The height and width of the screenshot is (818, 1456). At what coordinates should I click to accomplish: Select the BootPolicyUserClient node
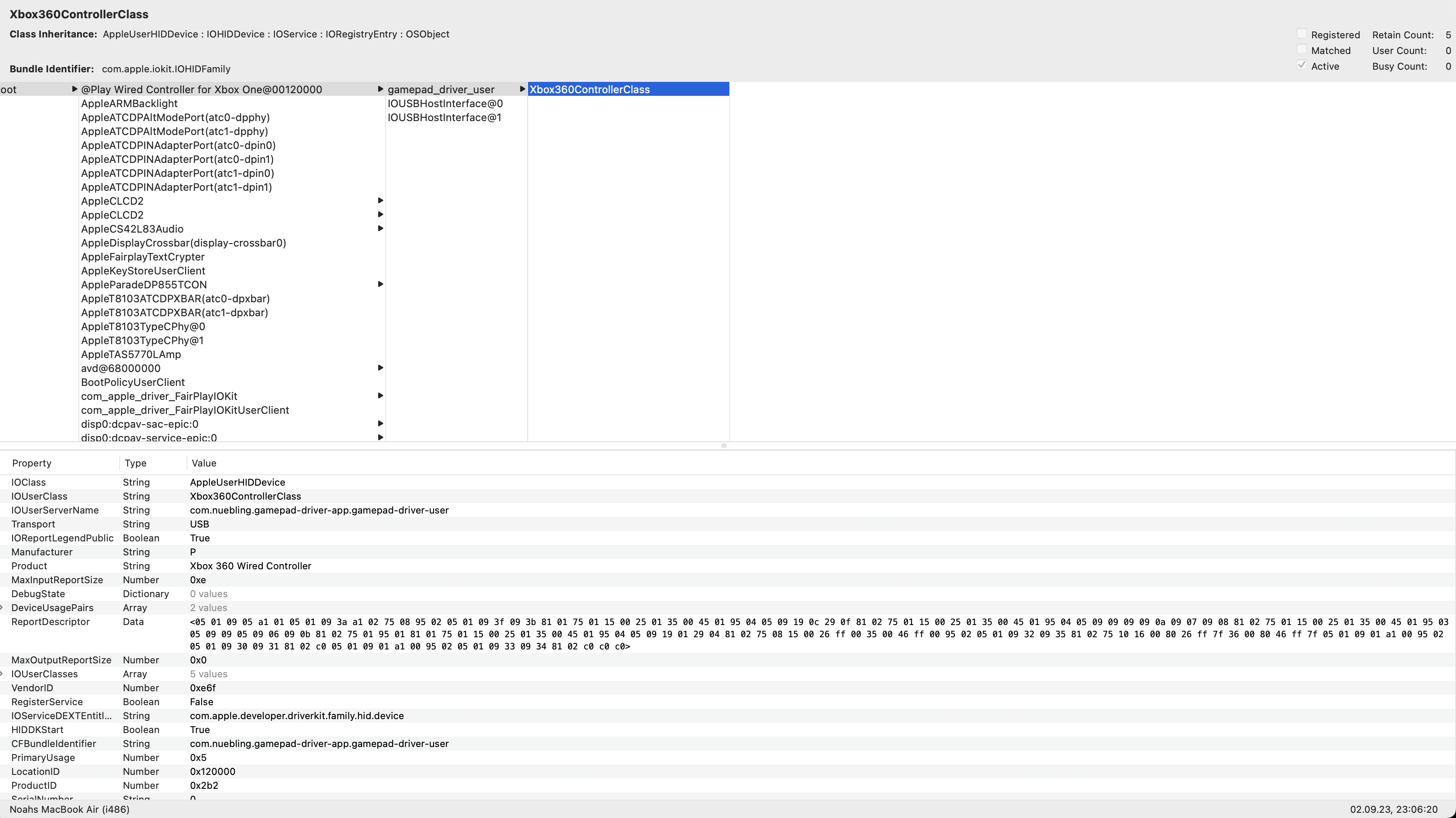tap(133, 382)
